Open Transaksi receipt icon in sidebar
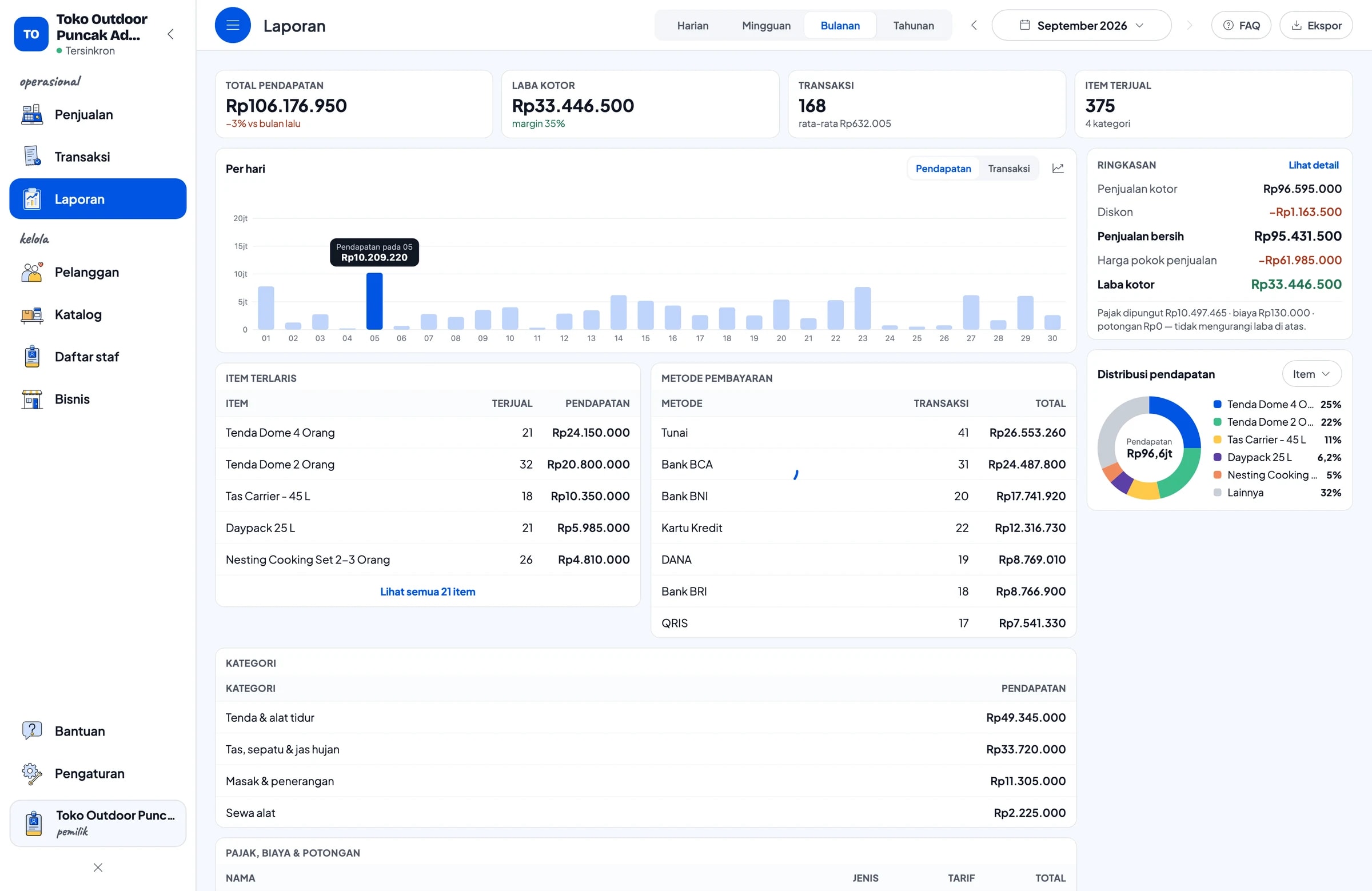This screenshot has width=1372, height=891. [x=31, y=157]
